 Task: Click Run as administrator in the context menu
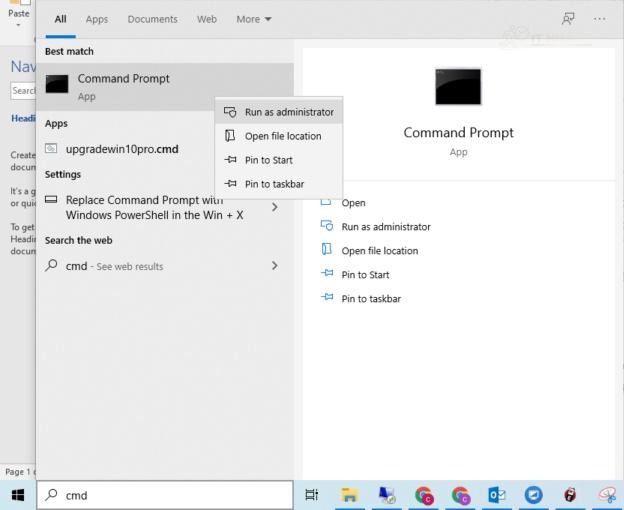pyautogui.click(x=288, y=112)
